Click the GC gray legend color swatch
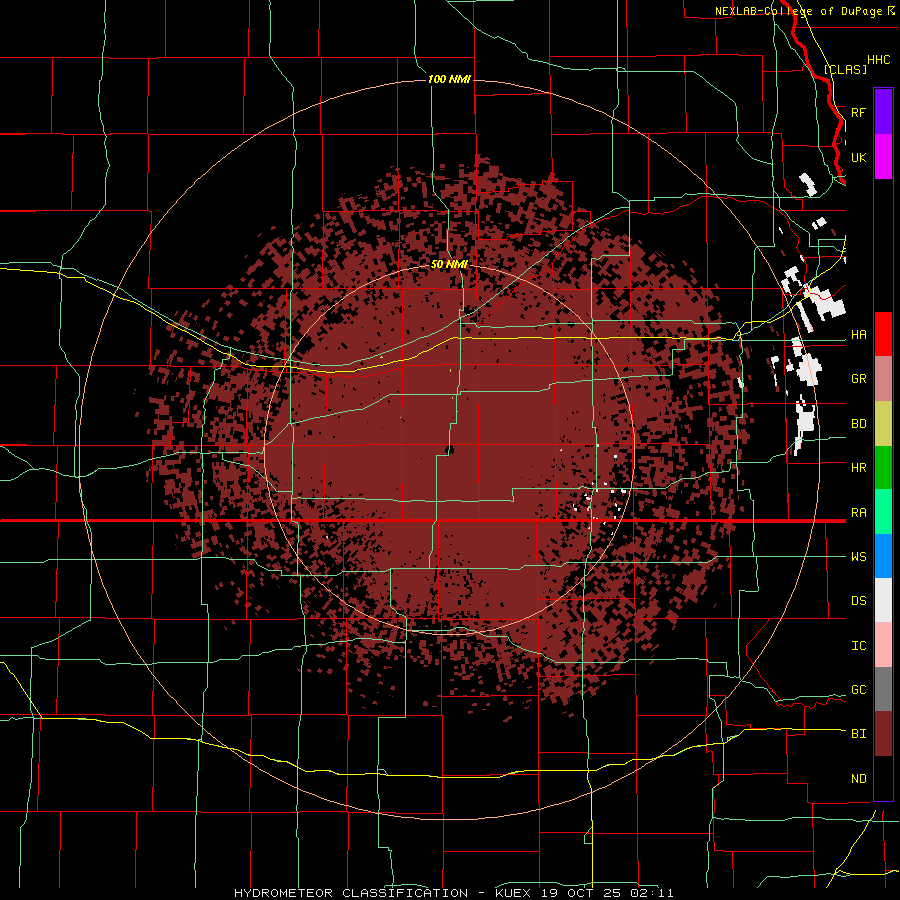Image resolution: width=900 pixels, height=900 pixels. coord(883,689)
